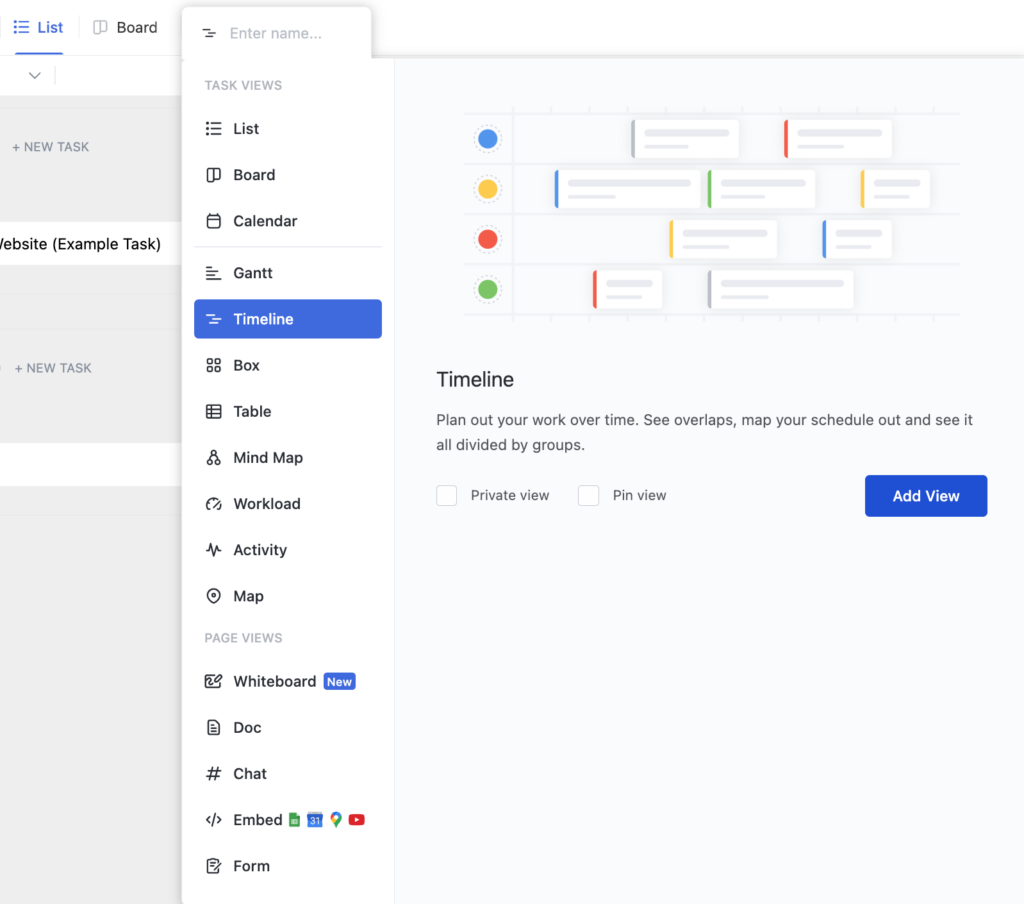Select the Gantt view icon
Viewport: 1024px width, 904px height.
pyautogui.click(x=213, y=272)
